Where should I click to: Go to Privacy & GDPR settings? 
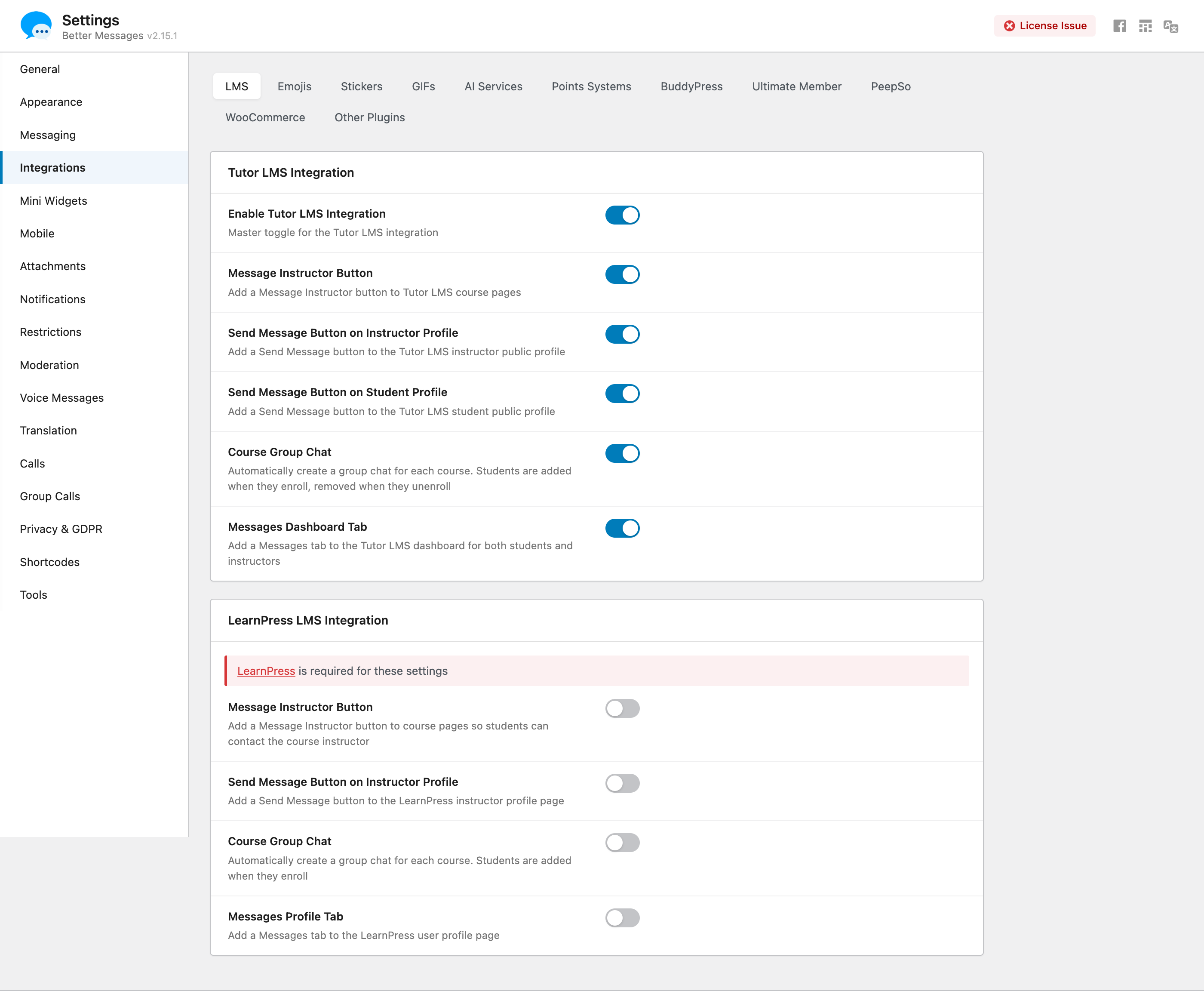pyautogui.click(x=94, y=529)
